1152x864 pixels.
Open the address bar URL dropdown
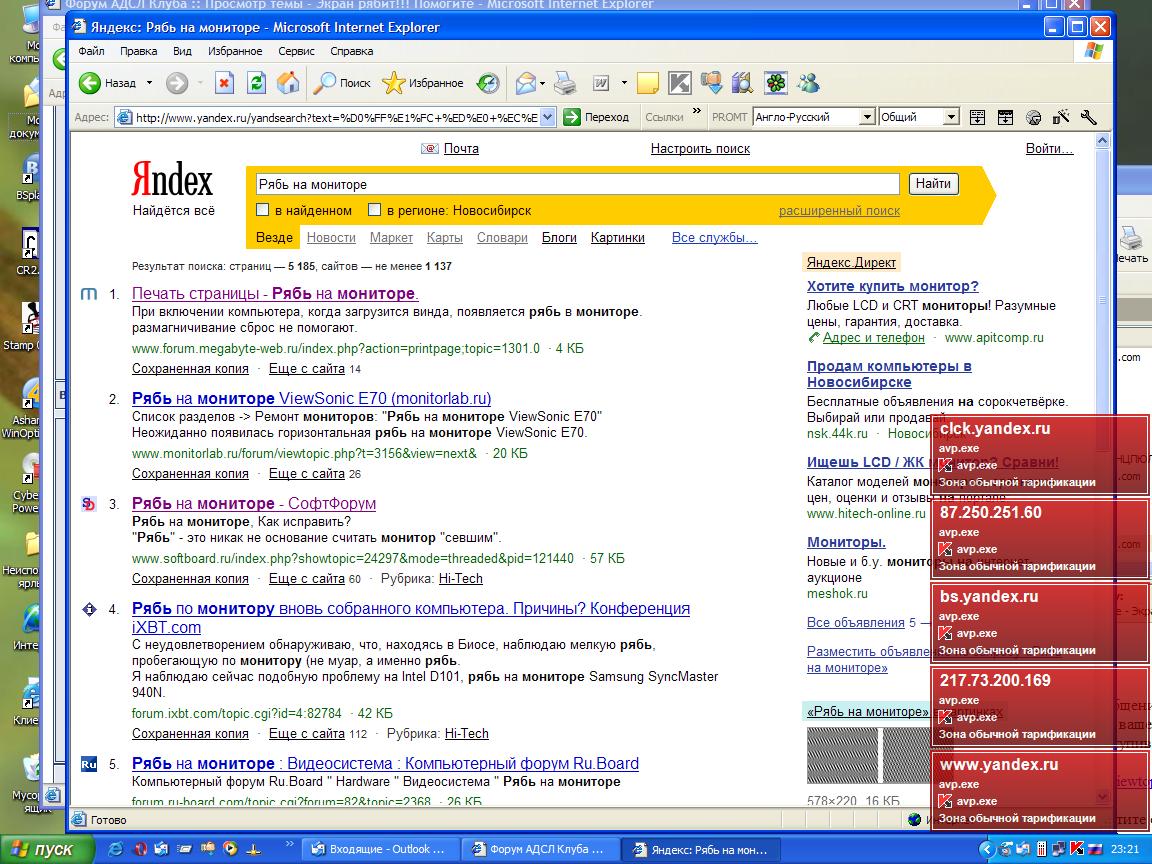point(547,117)
